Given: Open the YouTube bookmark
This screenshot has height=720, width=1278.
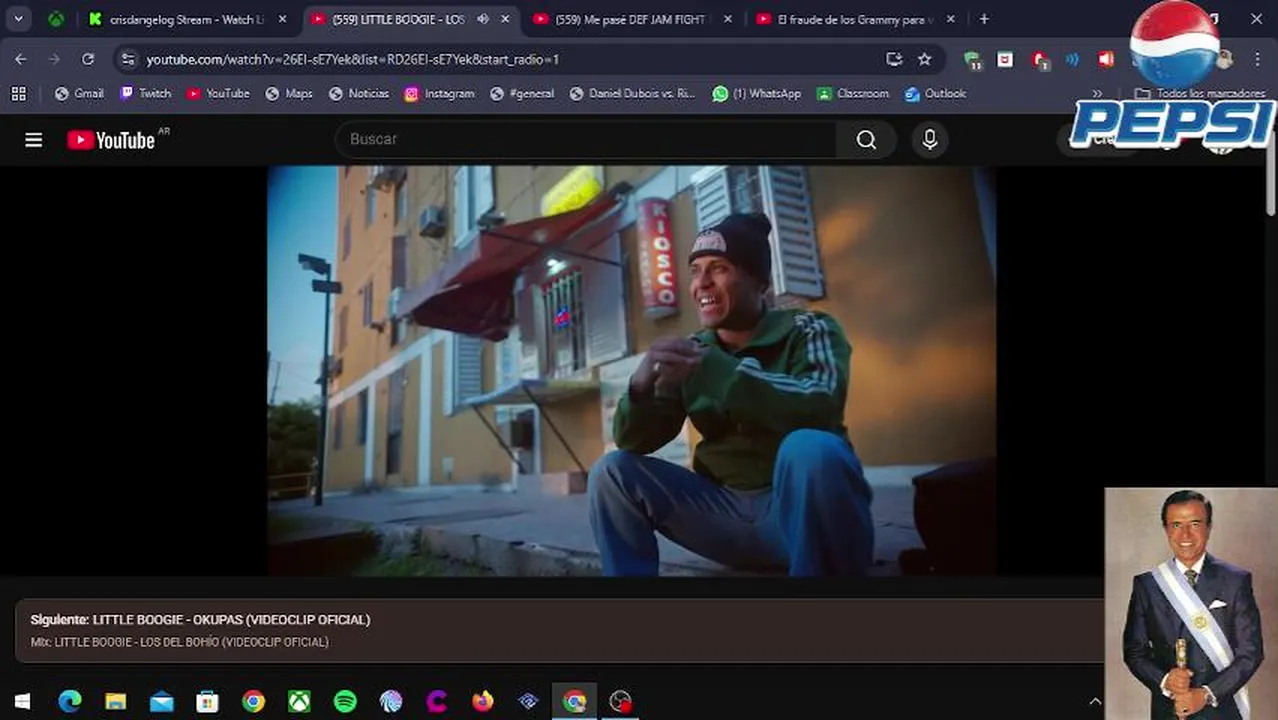Looking at the screenshot, I should pos(217,93).
